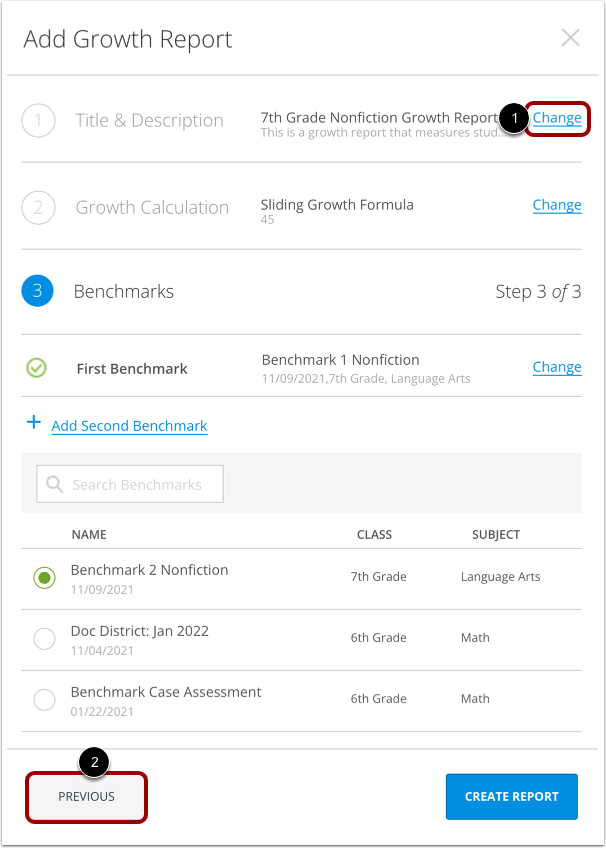Viewport: 606px width, 848px height.
Task: Choose the Benchmark Case Assessment option
Action: pyautogui.click(x=44, y=700)
